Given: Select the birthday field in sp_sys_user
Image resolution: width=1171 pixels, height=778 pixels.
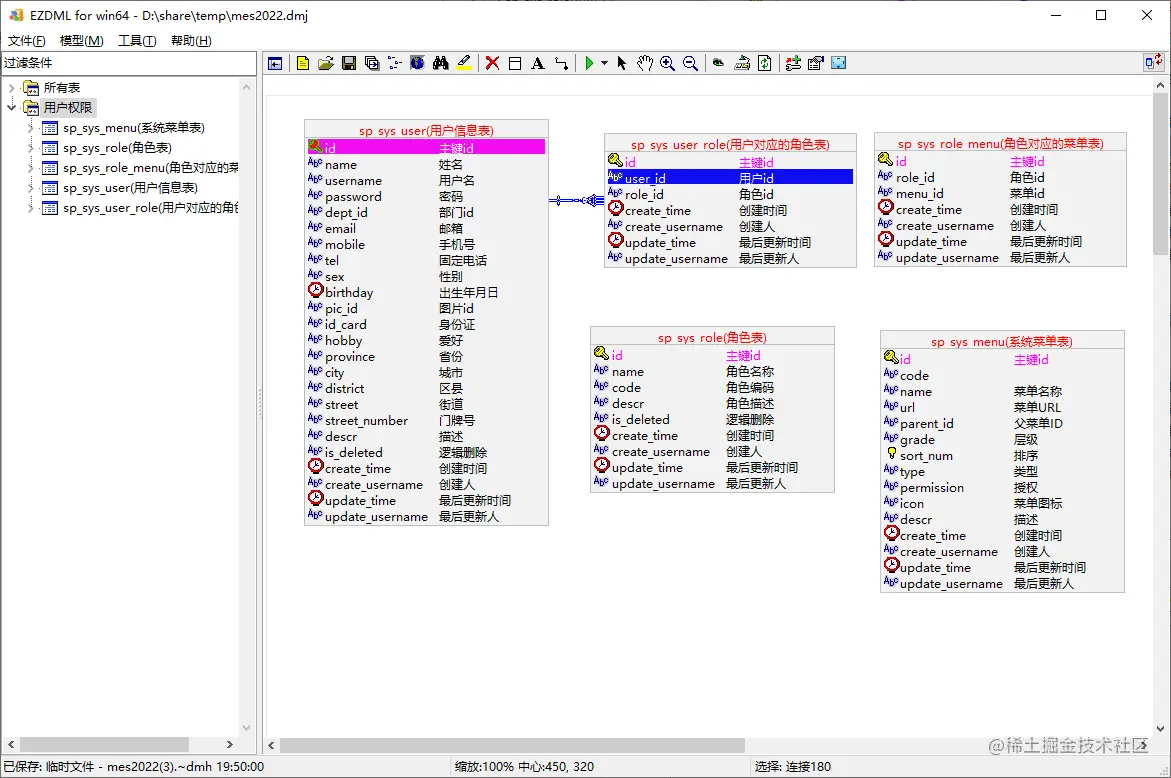Looking at the screenshot, I should [x=426, y=293].
